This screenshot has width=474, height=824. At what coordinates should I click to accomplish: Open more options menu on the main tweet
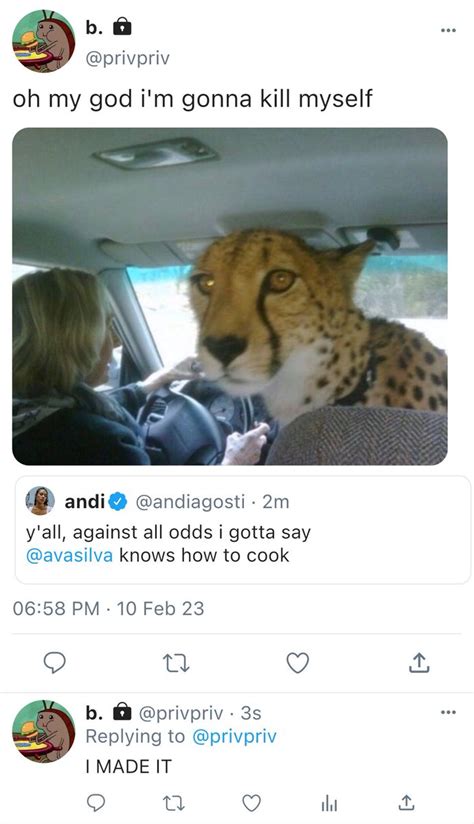(x=448, y=30)
